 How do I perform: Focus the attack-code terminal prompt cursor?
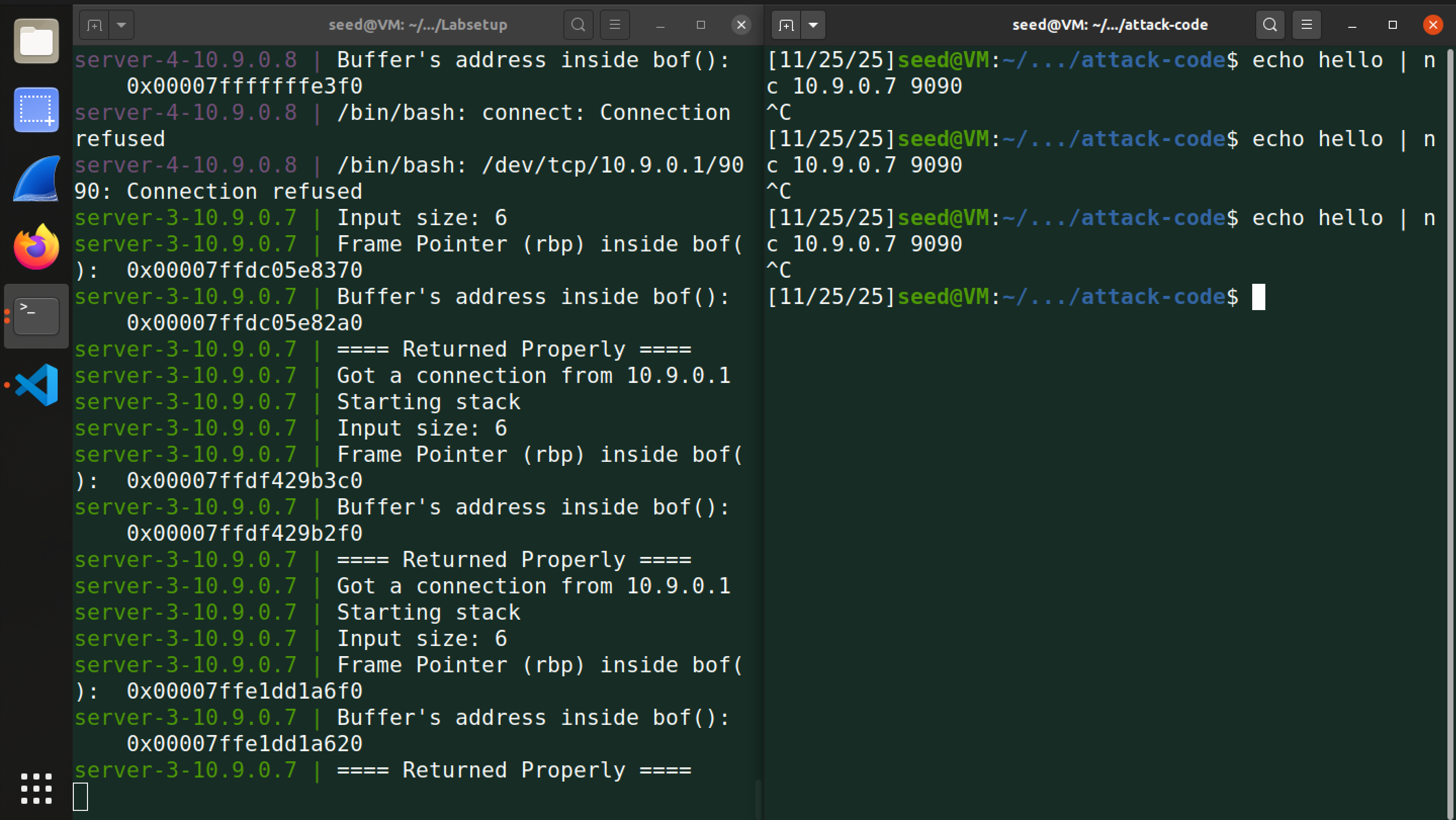(x=1258, y=297)
